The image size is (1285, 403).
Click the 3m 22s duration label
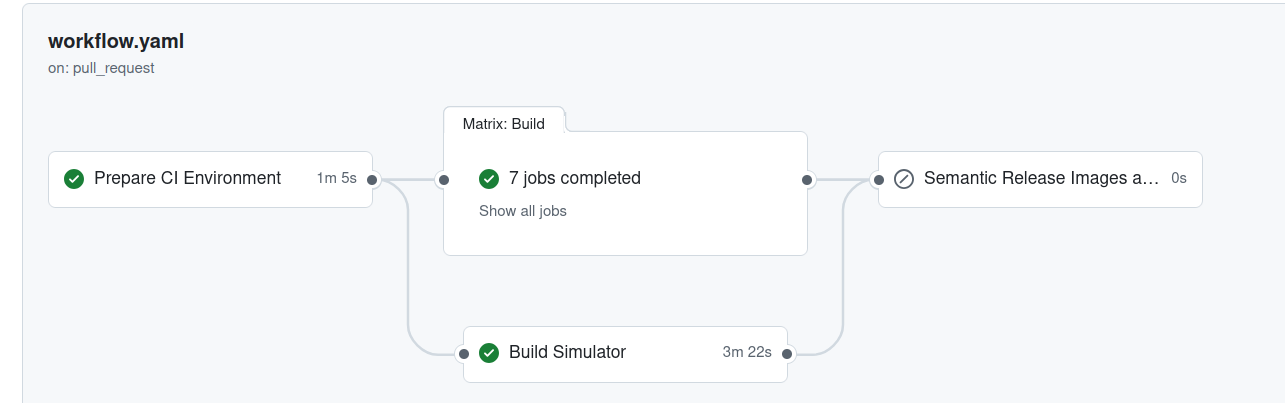pyautogui.click(x=747, y=353)
